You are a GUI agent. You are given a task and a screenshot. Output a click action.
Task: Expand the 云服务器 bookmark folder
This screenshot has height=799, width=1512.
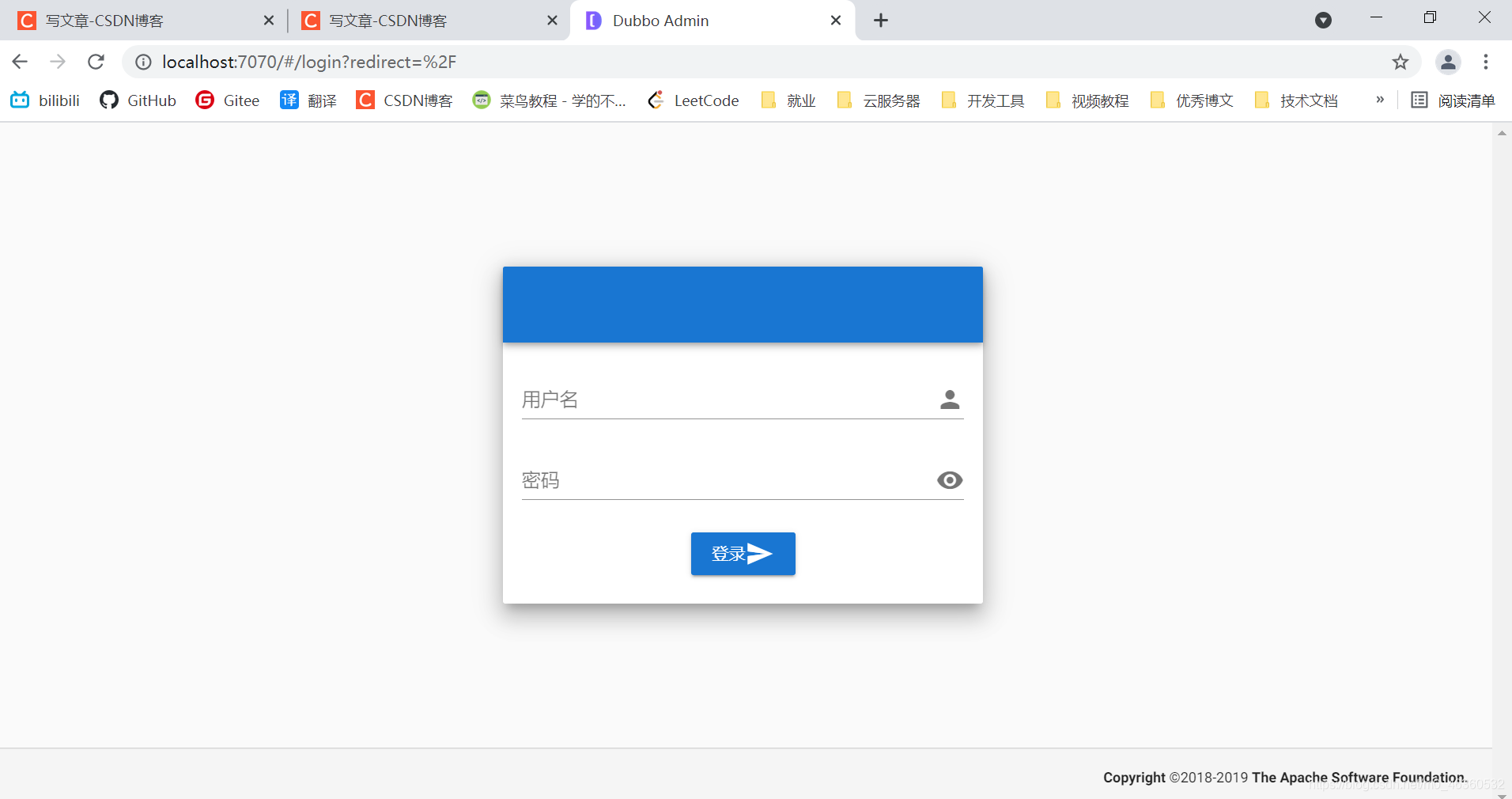coord(879,100)
